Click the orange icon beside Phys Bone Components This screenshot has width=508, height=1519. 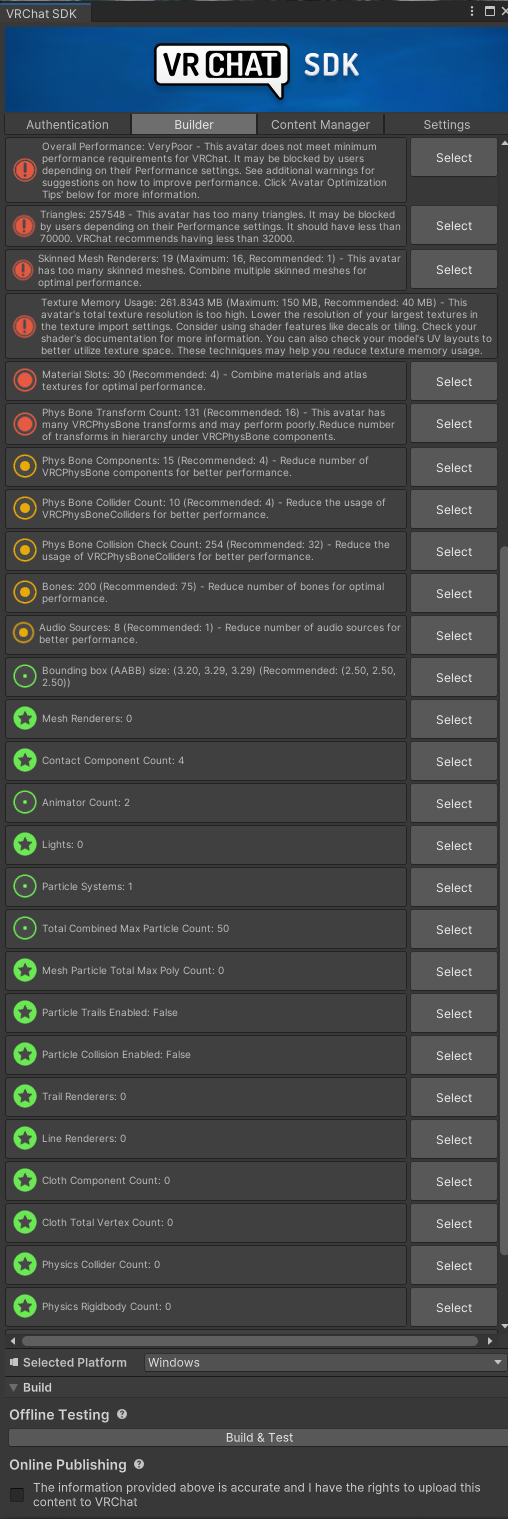coord(24,467)
